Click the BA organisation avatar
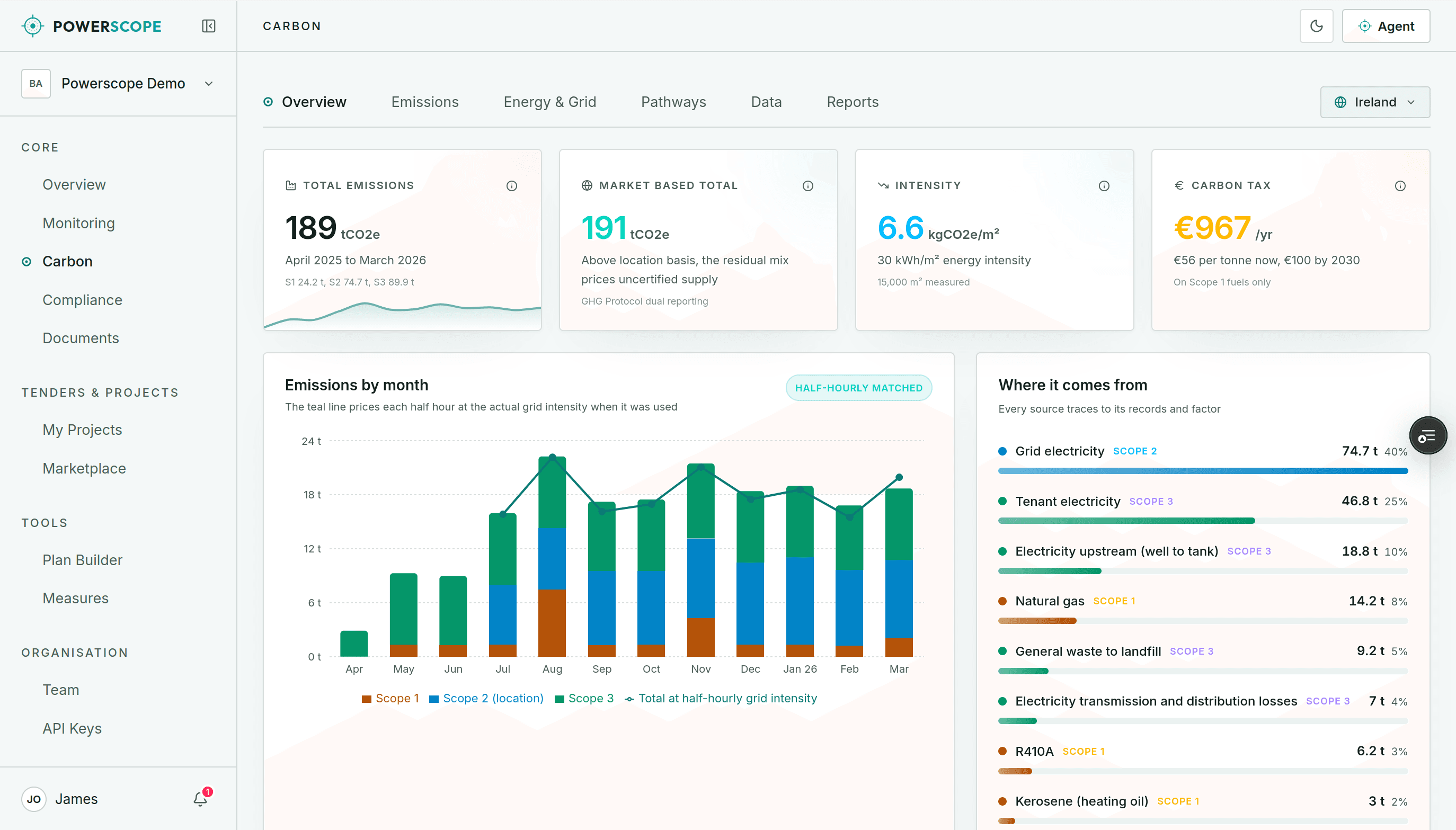This screenshot has width=1456, height=830. (x=36, y=83)
